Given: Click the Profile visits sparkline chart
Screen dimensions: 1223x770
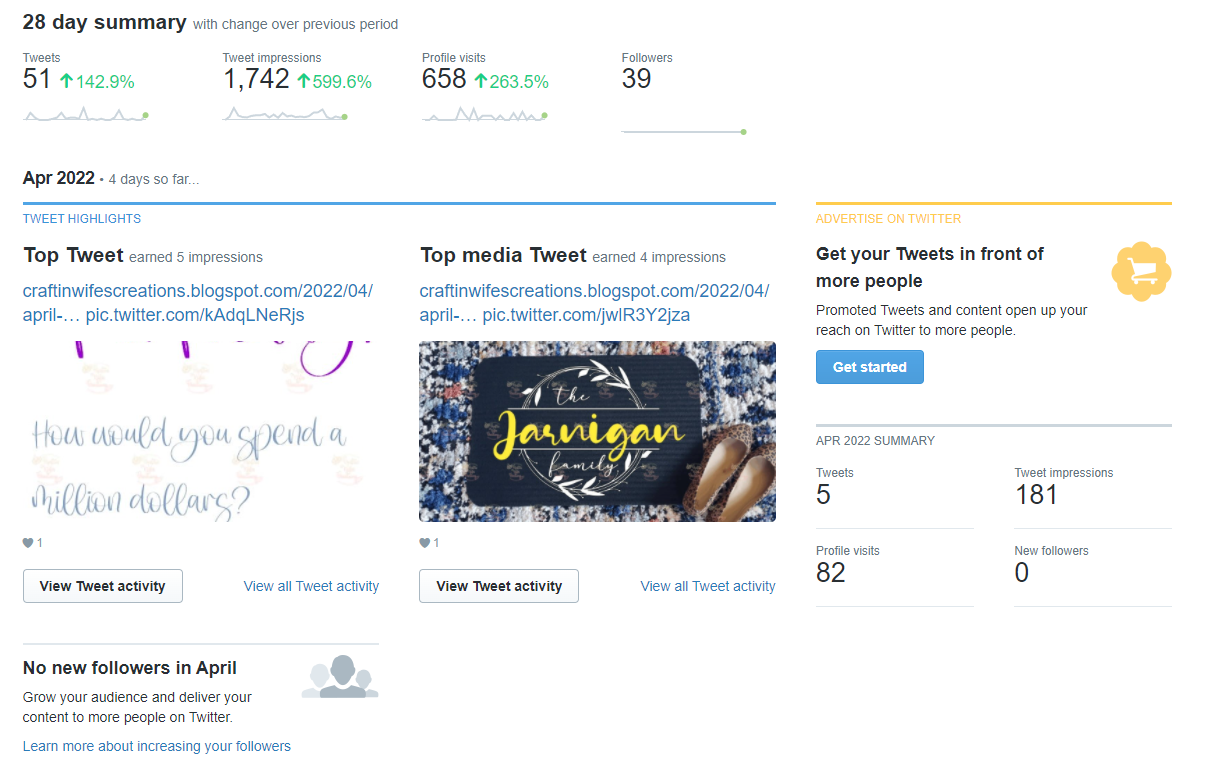Looking at the screenshot, I should tap(485, 115).
